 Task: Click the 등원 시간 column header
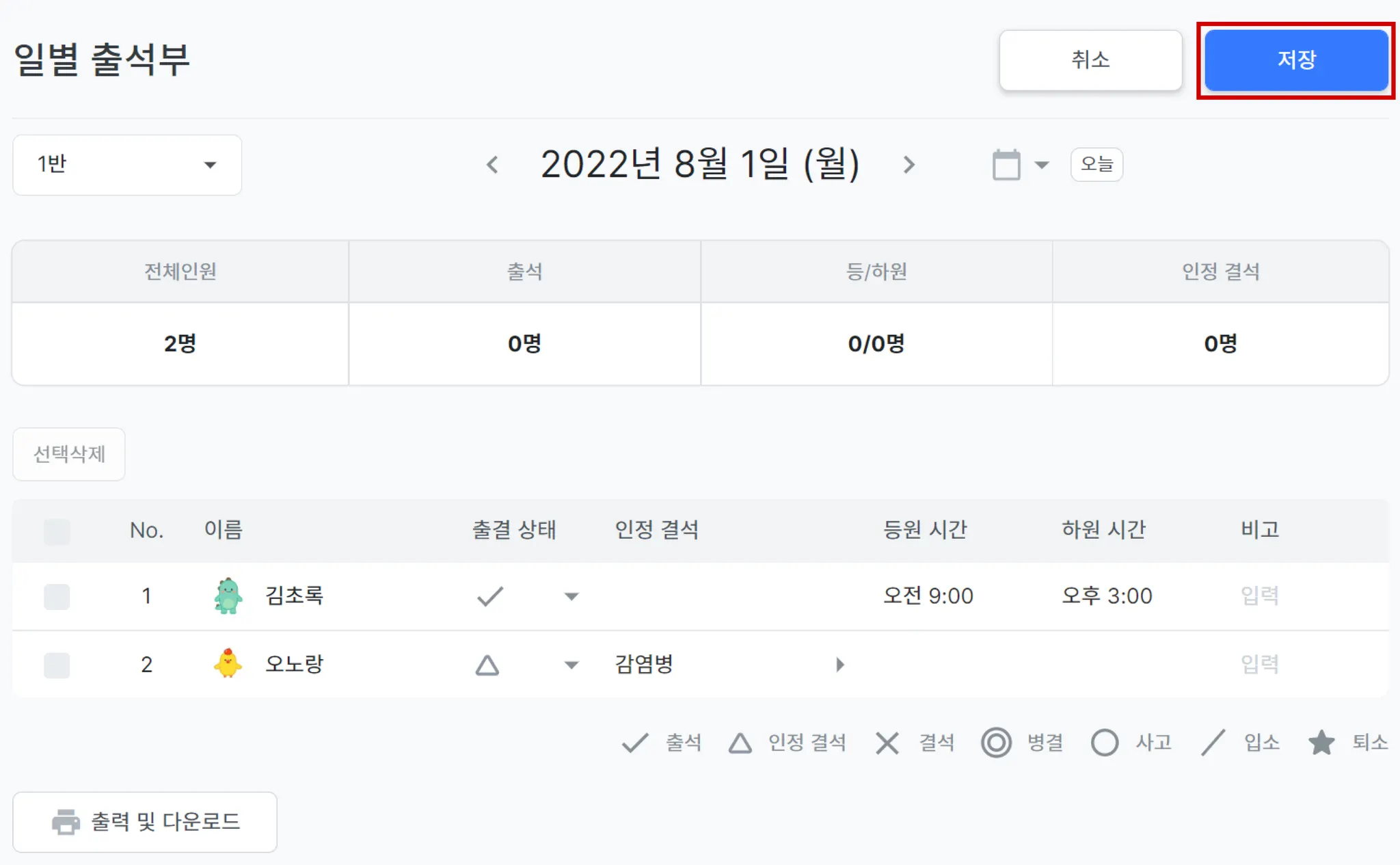[x=925, y=530]
